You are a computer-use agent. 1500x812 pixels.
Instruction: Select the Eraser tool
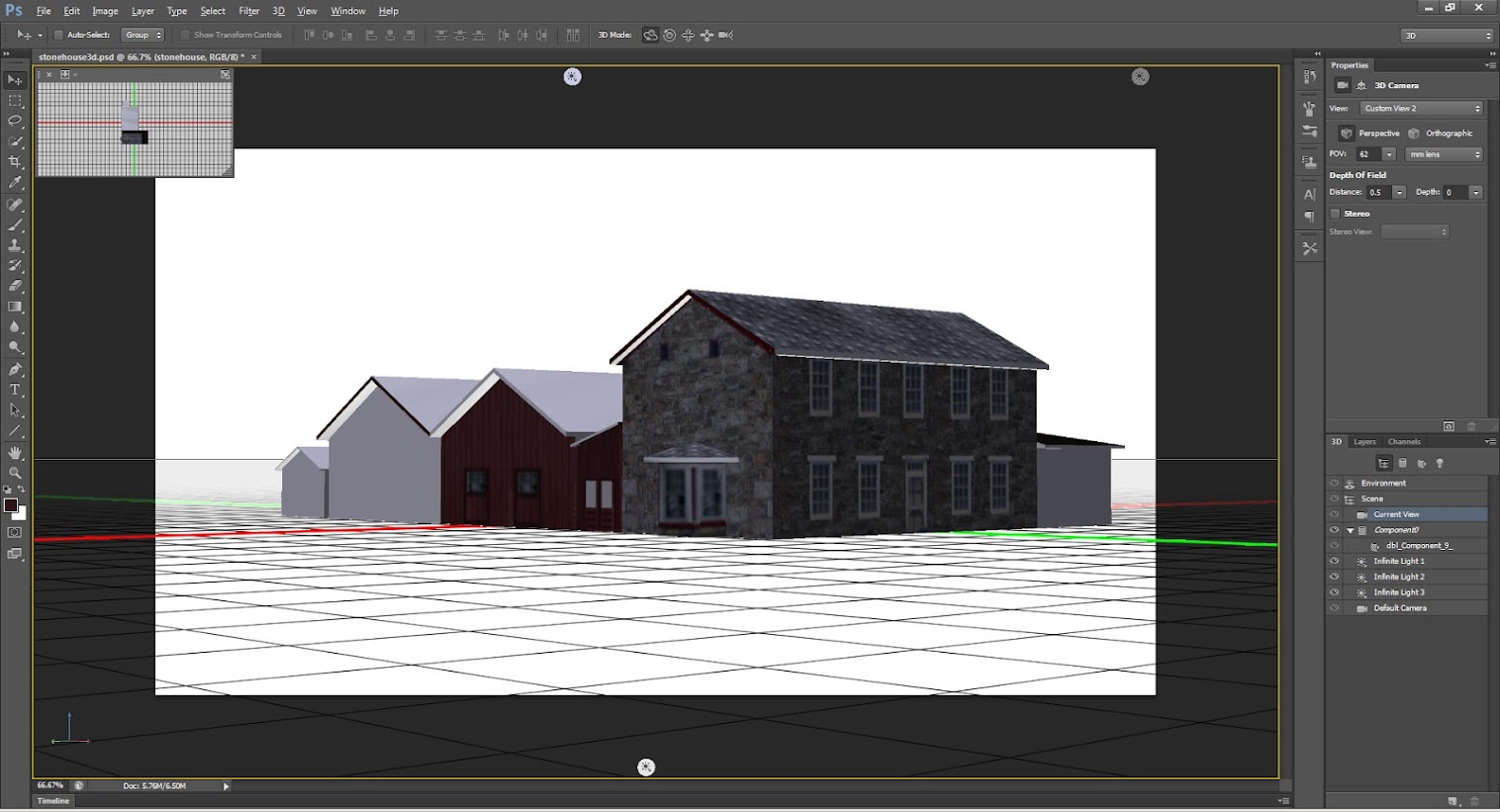point(15,286)
